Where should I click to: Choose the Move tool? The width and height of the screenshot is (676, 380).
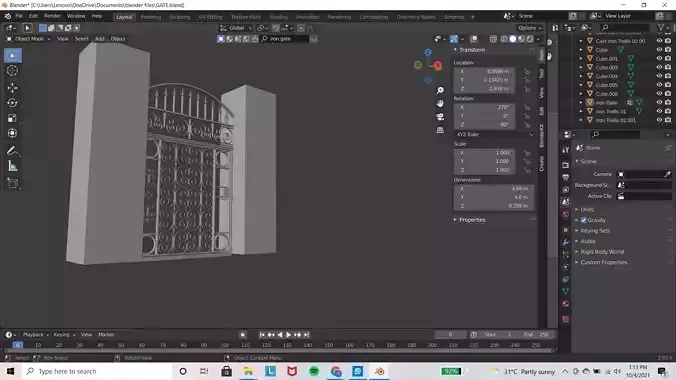coord(13,88)
